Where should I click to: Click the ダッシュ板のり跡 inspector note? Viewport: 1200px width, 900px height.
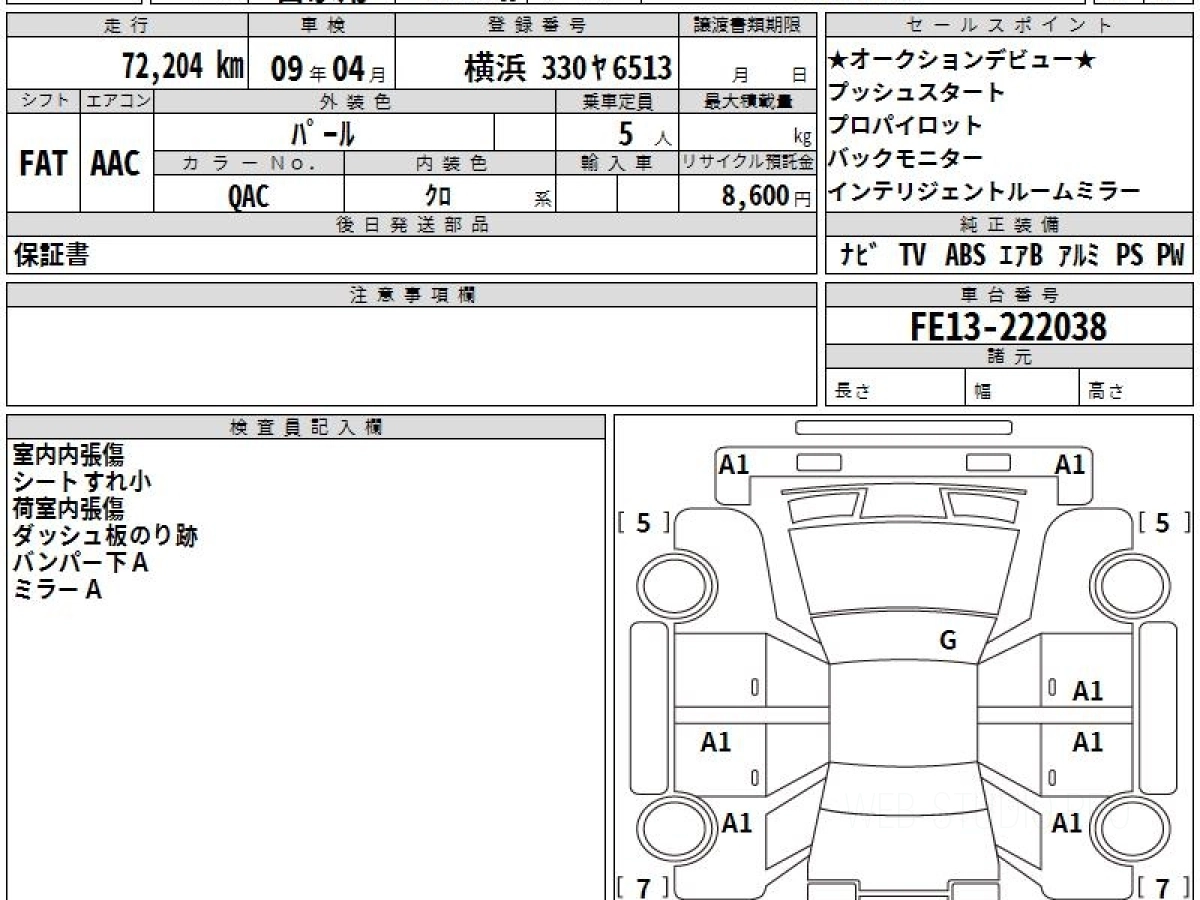tap(105, 536)
